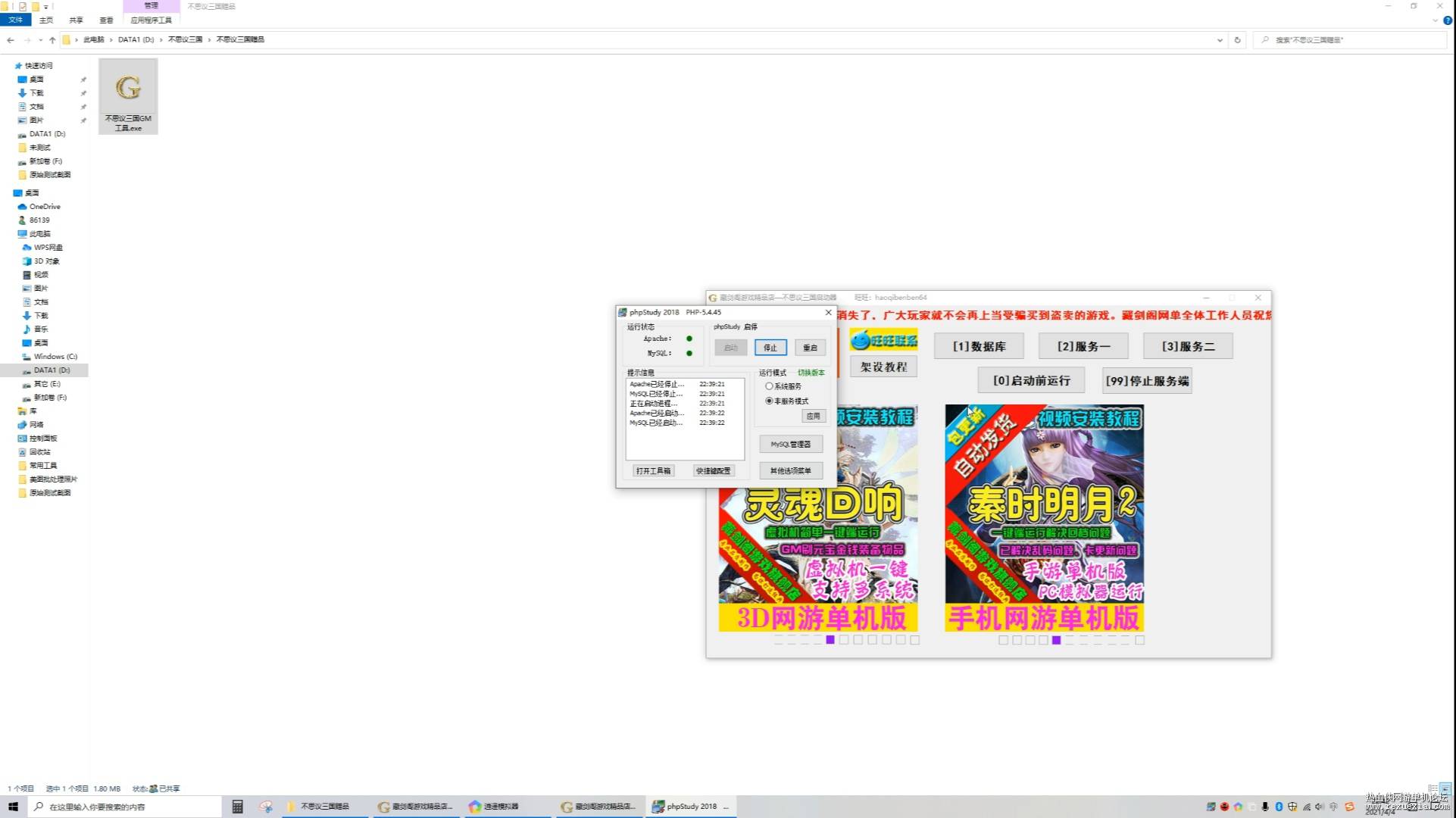Open 视频 folder in the navigation pane
The height and width of the screenshot is (818, 1456).
tap(41, 275)
